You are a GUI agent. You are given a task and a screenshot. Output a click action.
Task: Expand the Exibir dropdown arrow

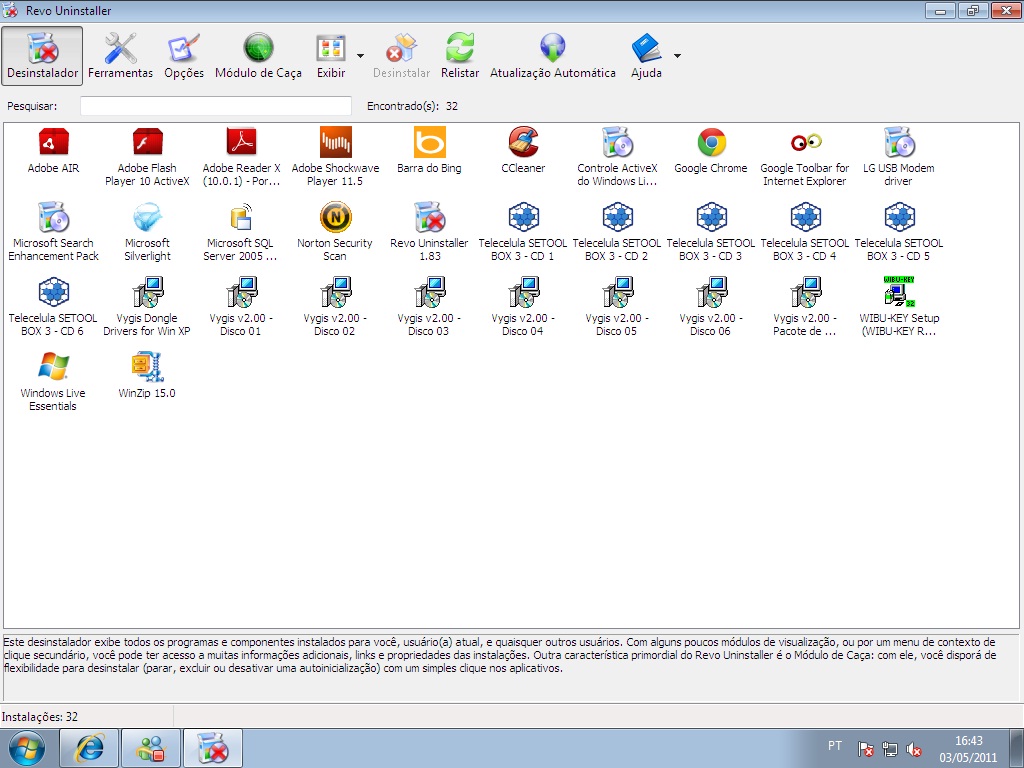tap(360, 56)
